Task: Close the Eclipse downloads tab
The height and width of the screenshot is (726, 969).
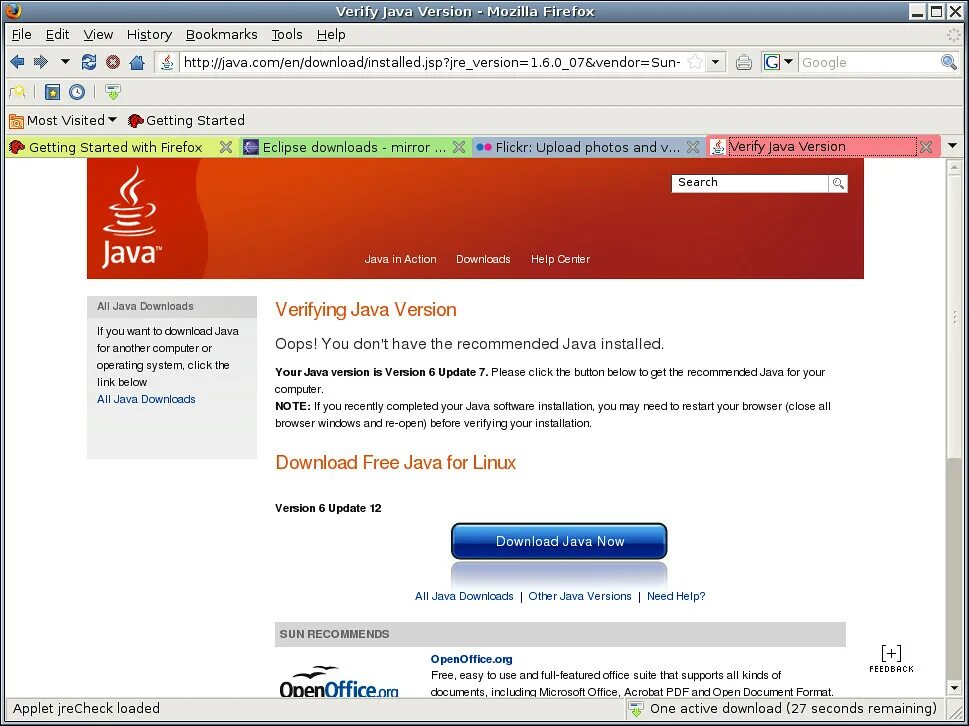Action: click(x=459, y=147)
